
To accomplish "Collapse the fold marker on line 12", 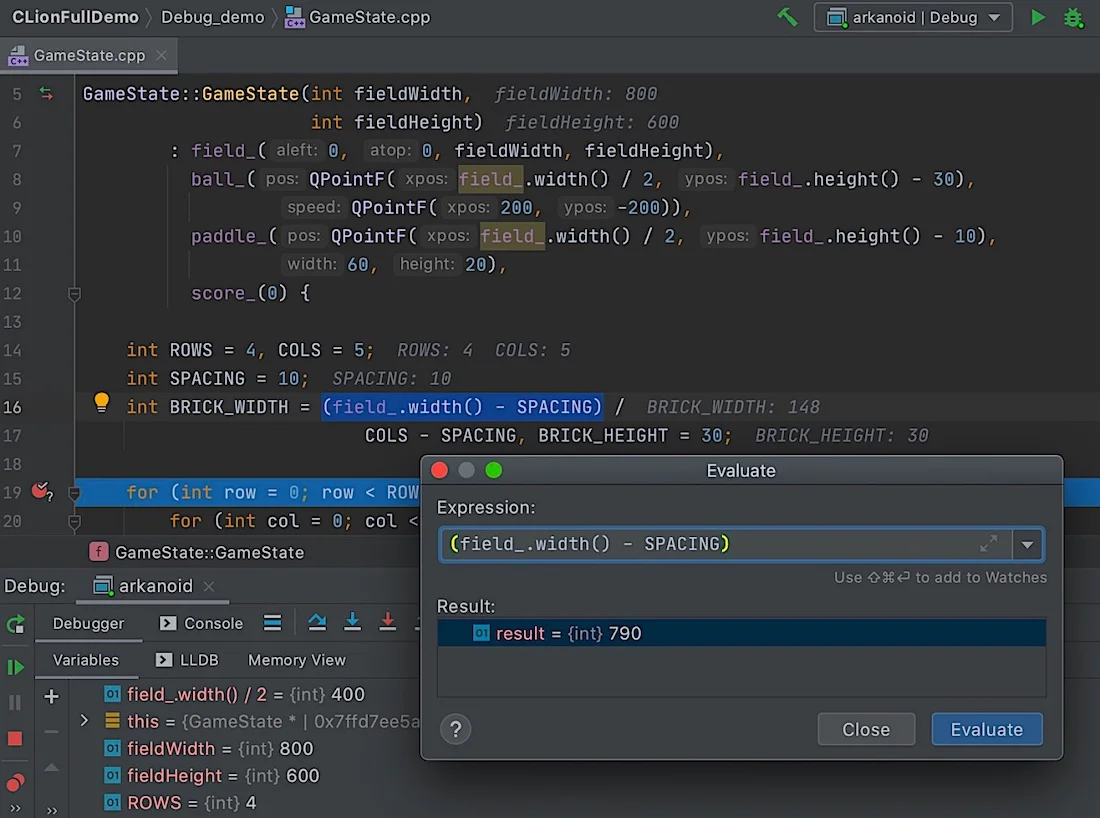I will click(x=74, y=294).
